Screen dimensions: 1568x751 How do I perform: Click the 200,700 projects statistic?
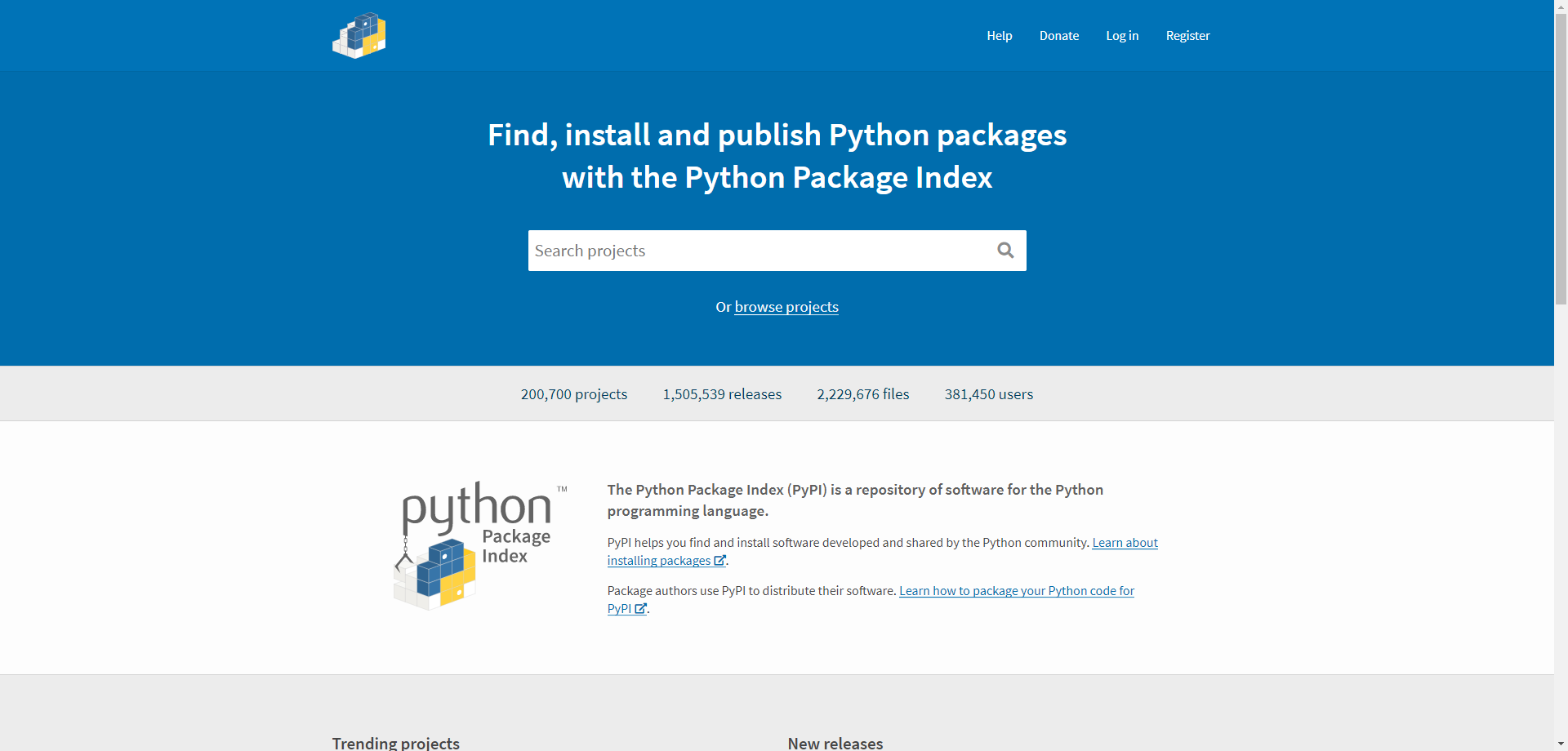573,394
